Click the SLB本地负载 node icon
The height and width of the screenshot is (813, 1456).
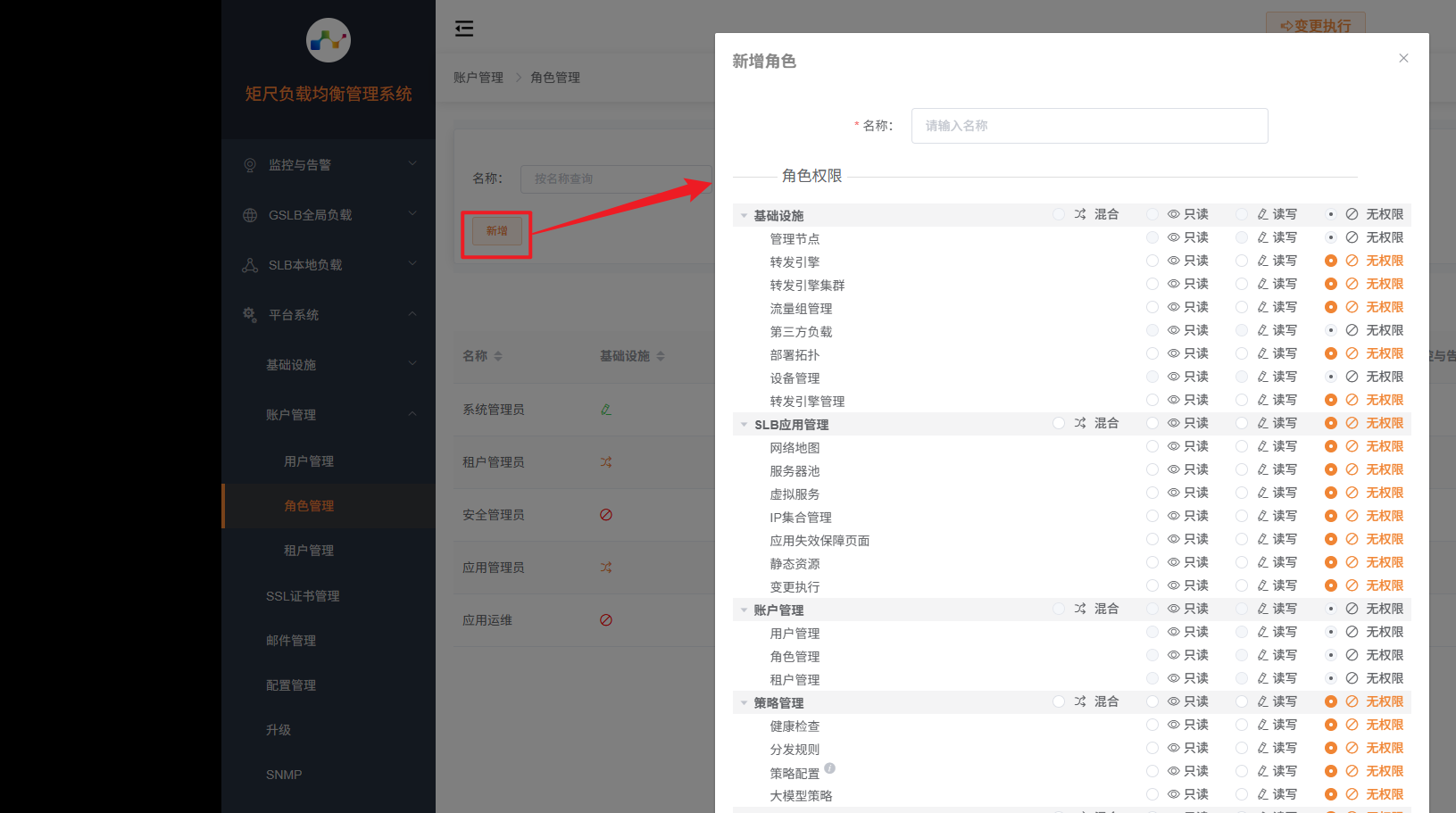pyautogui.click(x=250, y=264)
